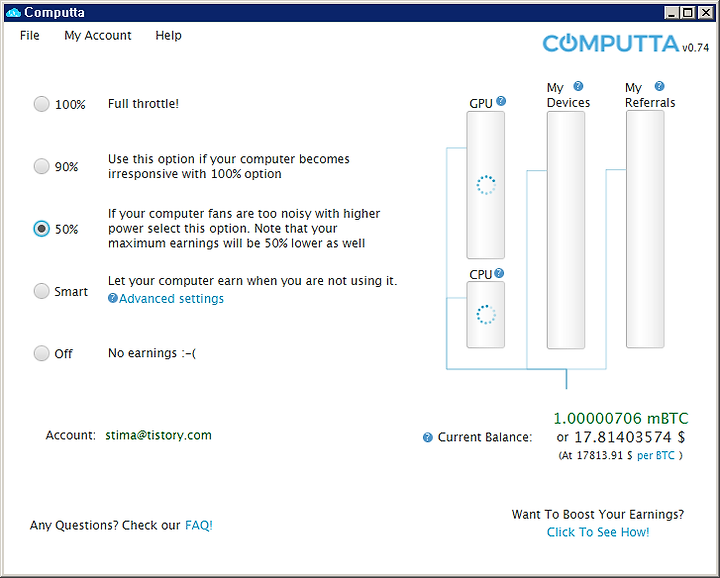This screenshot has height=578, width=720.
Task: Click the GPU loading spinner
Action: [486, 185]
